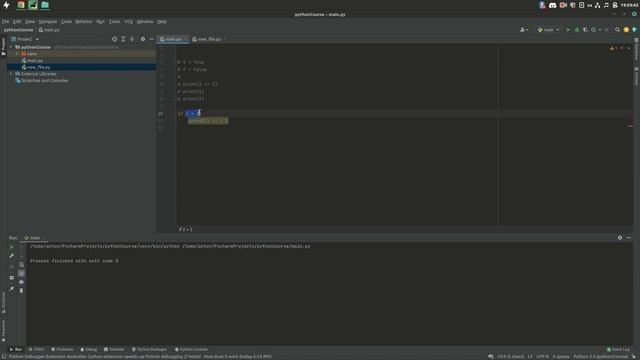Click main.py path link in Run output
This screenshot has height=360, width=640.
pos(246,247)
